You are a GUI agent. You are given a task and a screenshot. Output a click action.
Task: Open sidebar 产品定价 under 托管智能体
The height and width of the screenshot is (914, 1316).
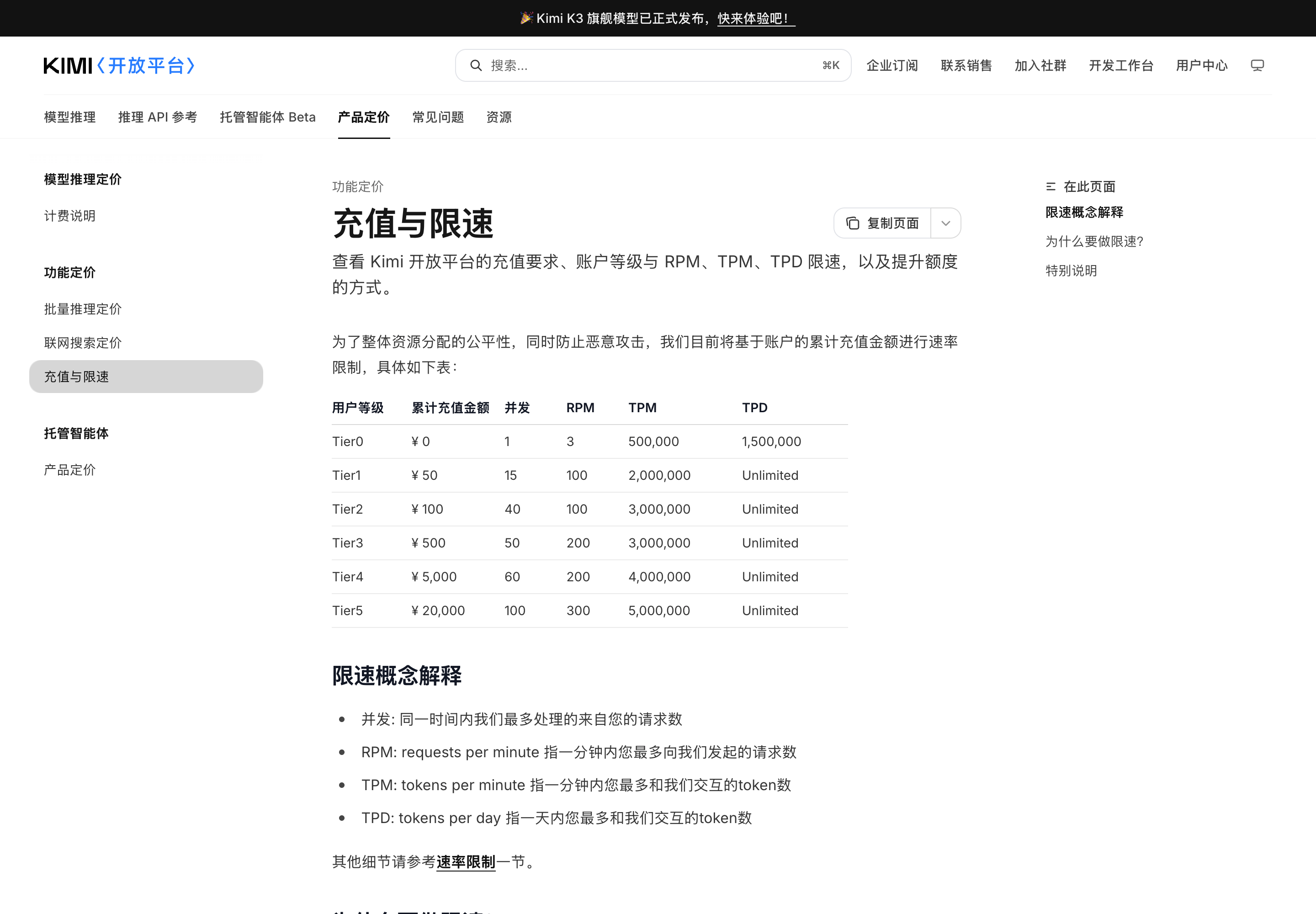point(70,470)
